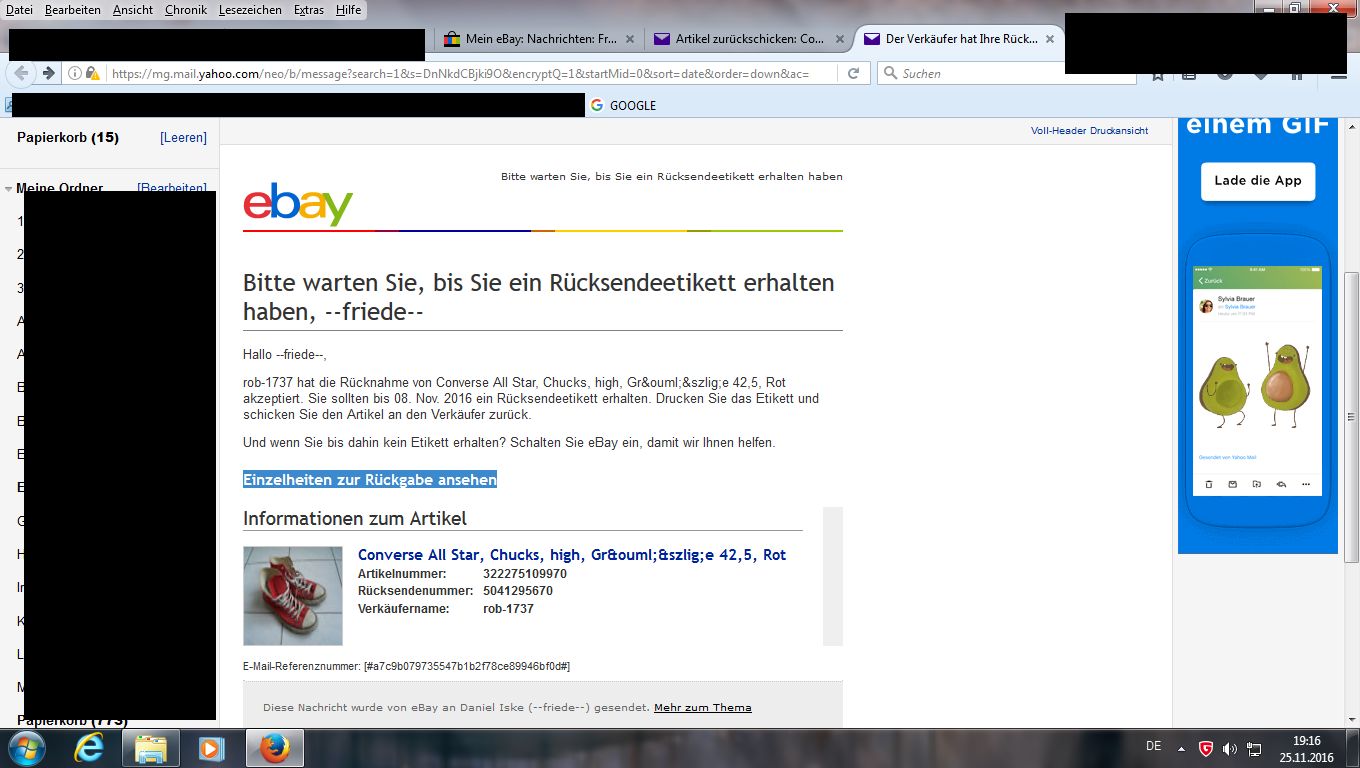Click the forward navigation arrow

[x=48, y=73]
